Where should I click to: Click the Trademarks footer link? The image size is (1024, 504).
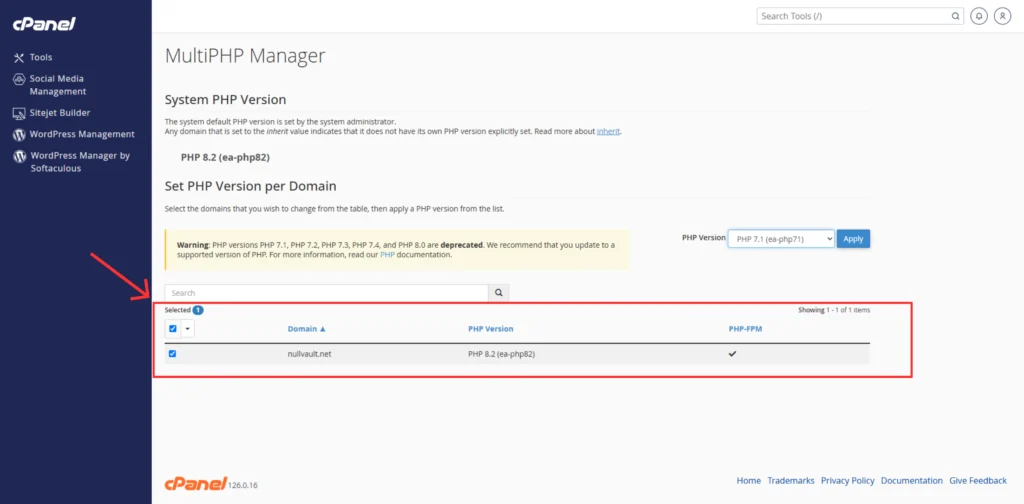(791, 480)
